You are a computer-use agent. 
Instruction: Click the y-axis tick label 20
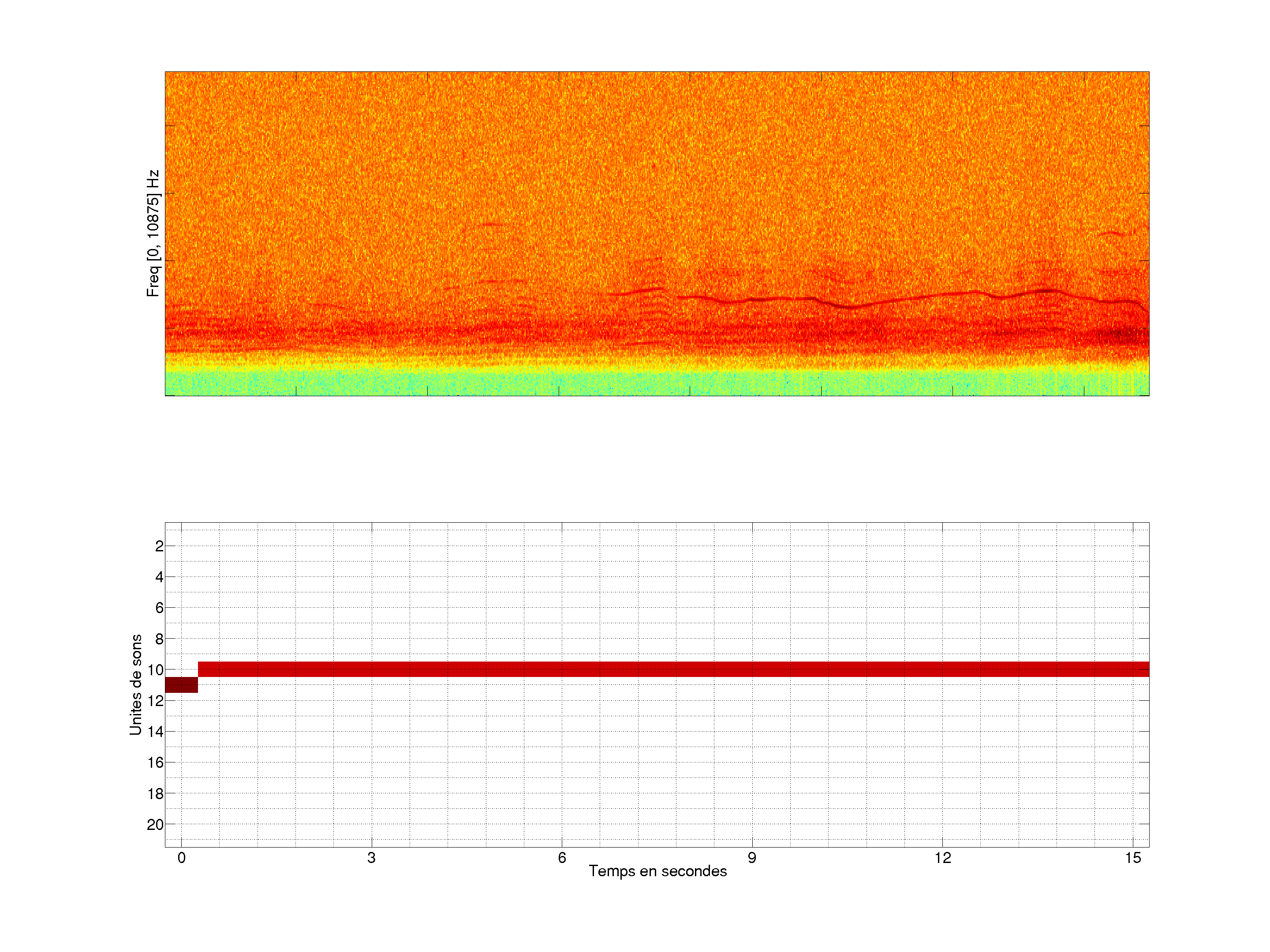(155, 825)
